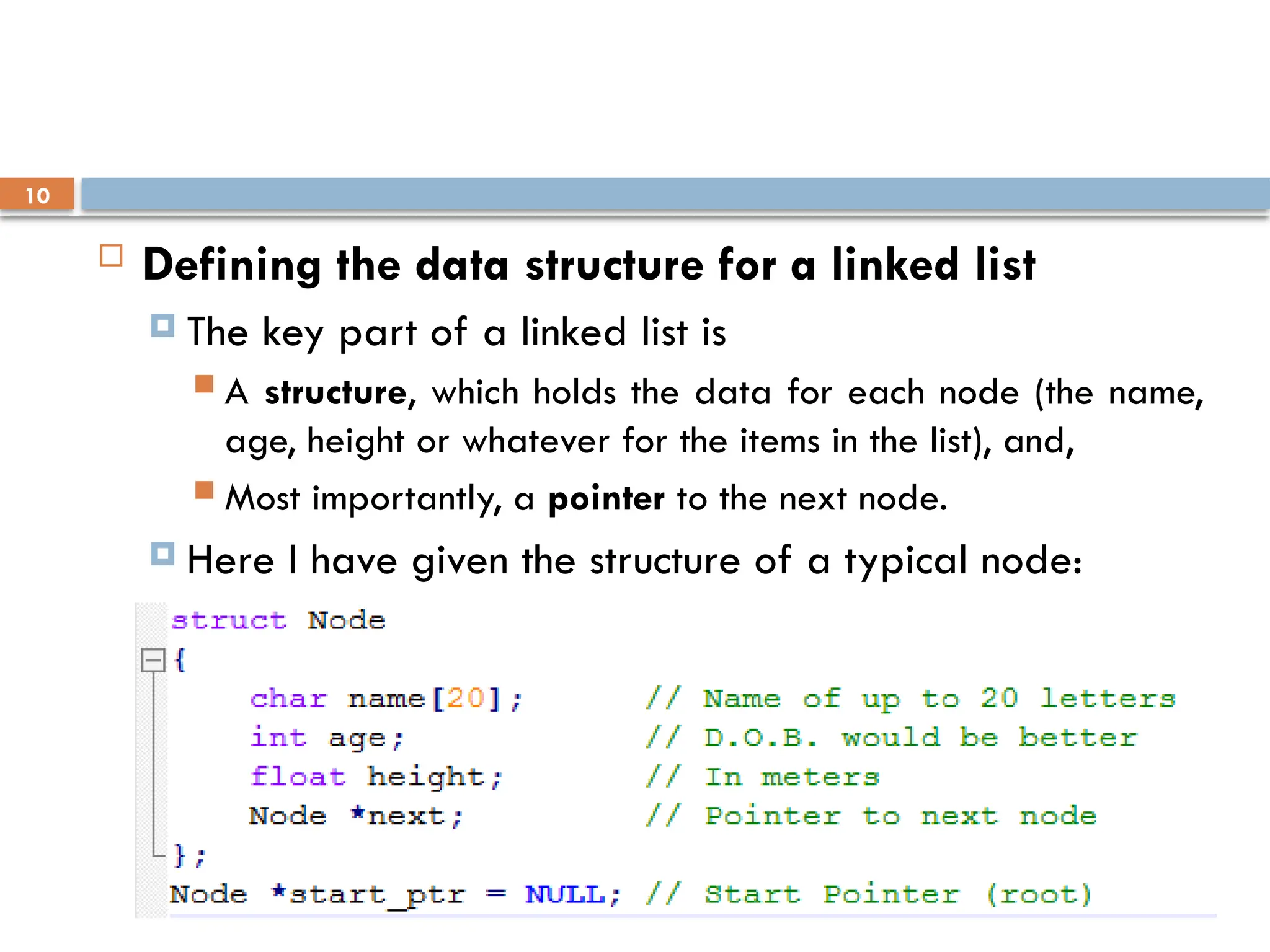Click the closing '};' of the struct

189,856
